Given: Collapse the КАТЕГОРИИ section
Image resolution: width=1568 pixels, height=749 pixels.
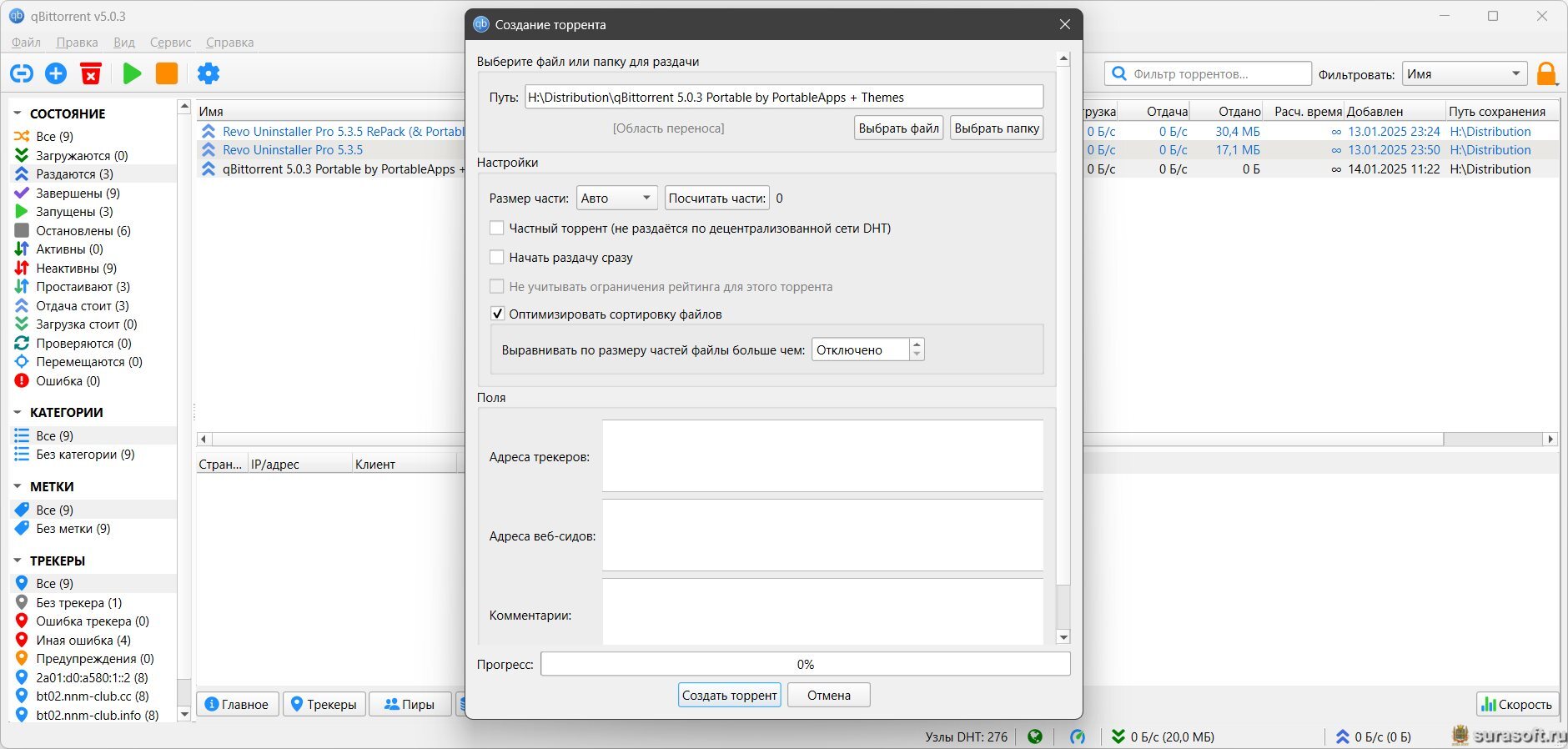Looking at the screenshot, I should (x=18, y=412).
